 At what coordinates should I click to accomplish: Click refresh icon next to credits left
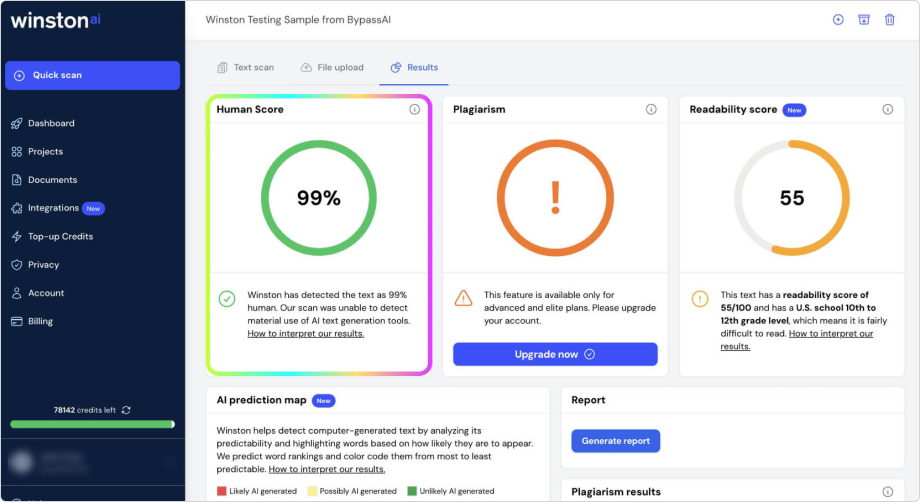pyautogui.click(x=126, y=410)
